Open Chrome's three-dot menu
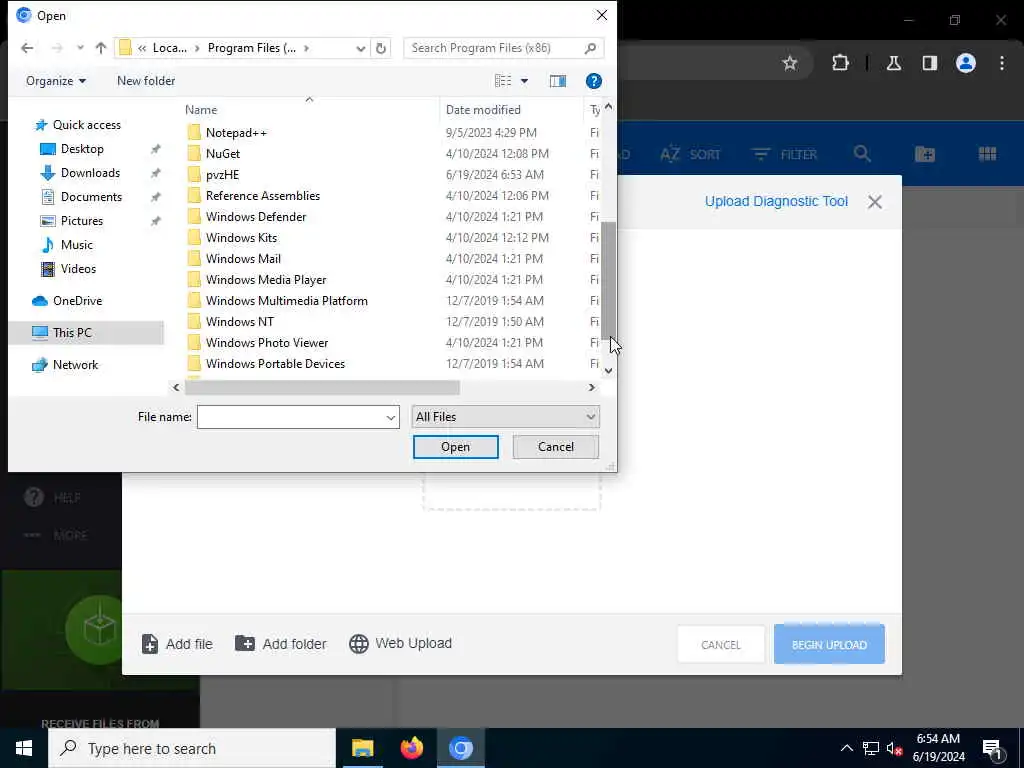Image resolution: width=1024 pixels, height=768 pixels. 1002,63
